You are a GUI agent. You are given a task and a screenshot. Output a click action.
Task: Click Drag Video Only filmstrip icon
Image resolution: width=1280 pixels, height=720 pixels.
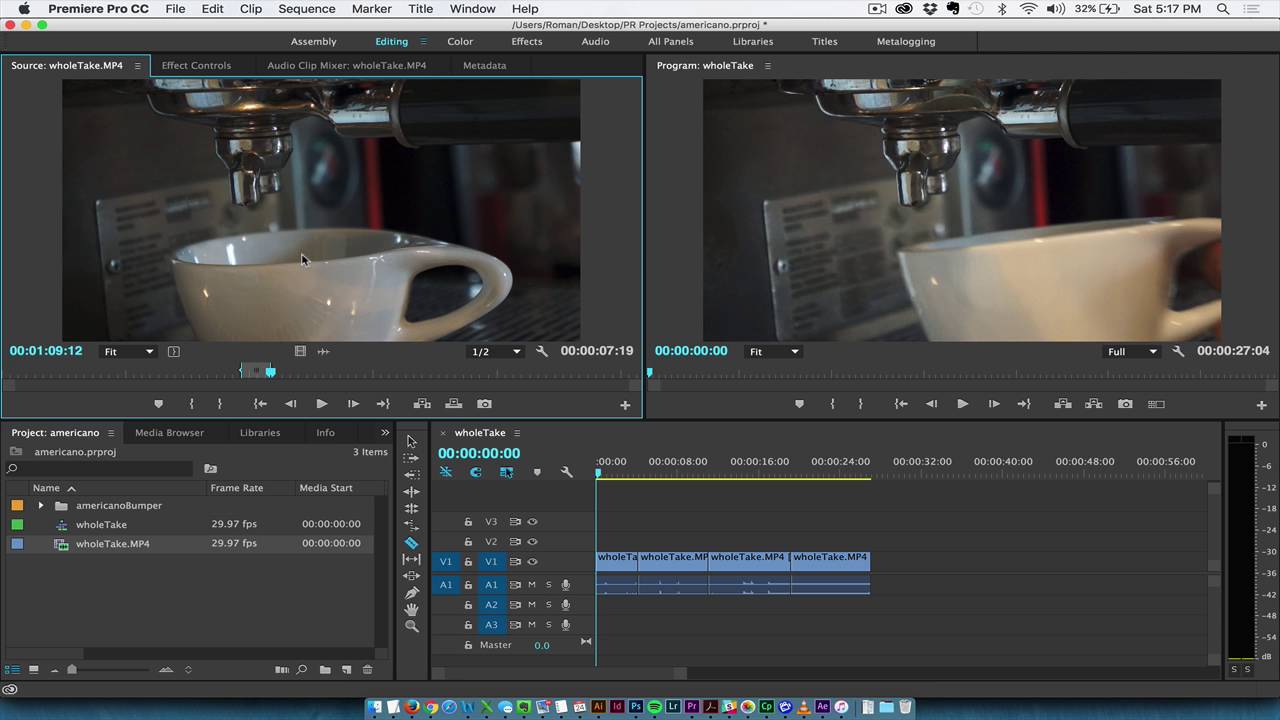point(300,351)
